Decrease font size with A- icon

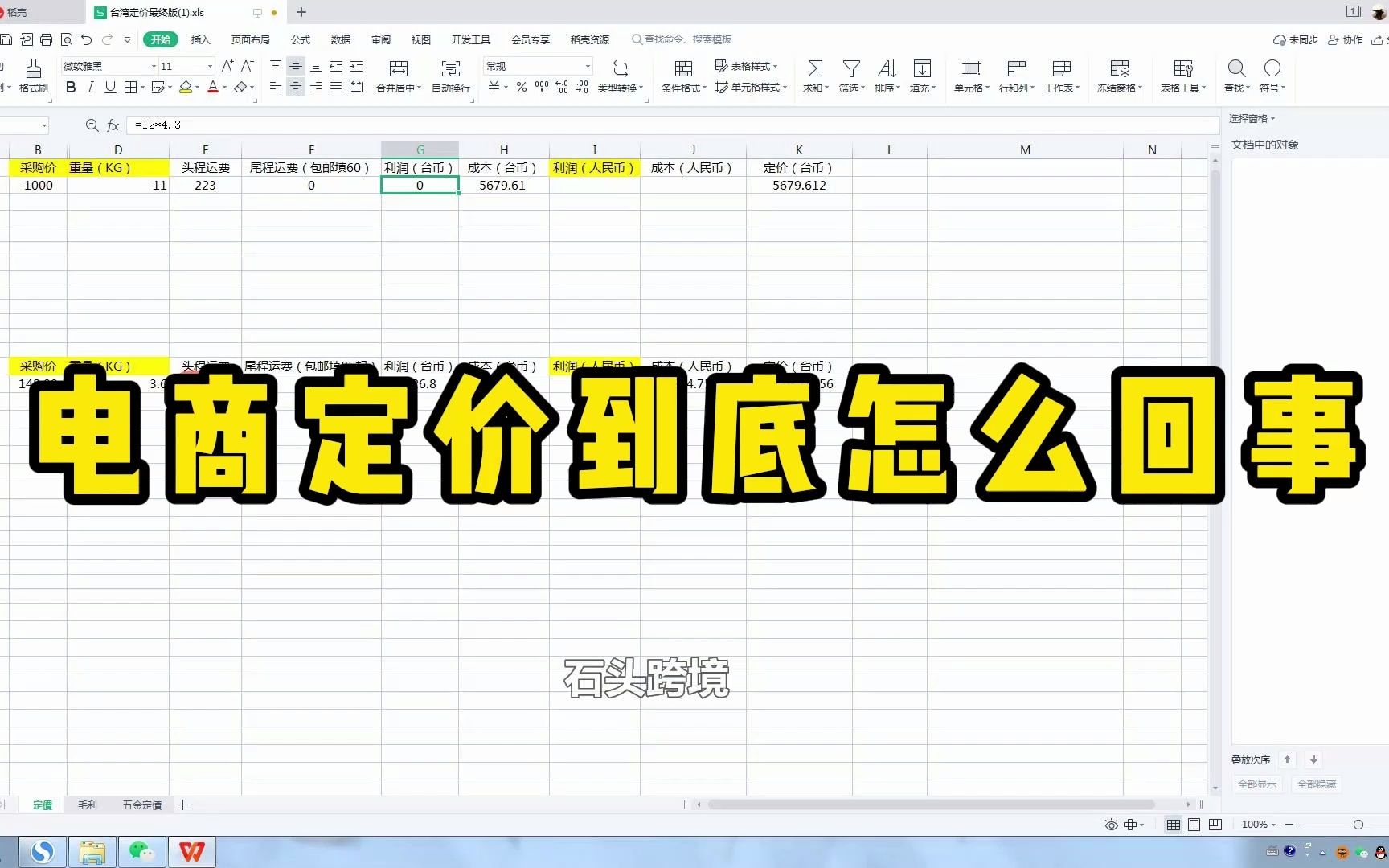[x=248, y=66]
